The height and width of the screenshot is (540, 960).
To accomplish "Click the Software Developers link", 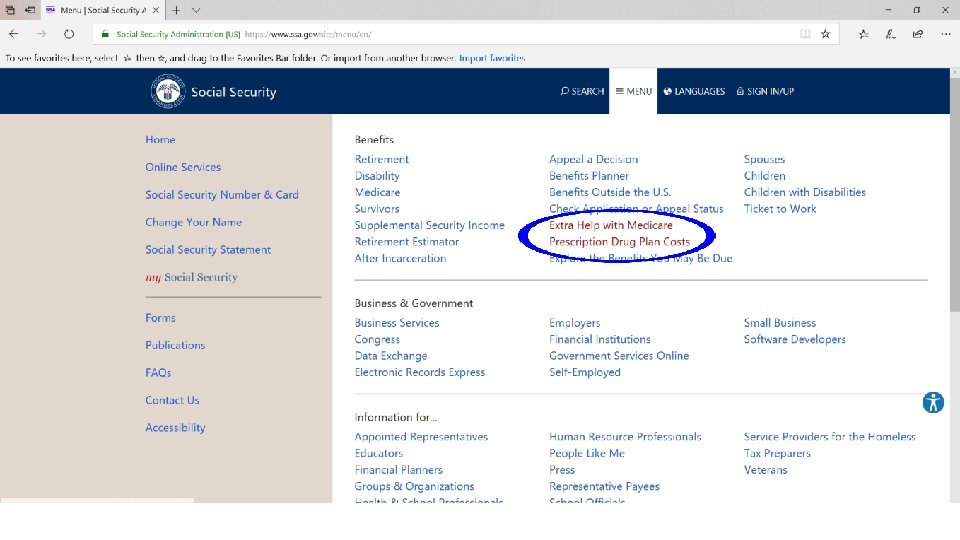I will pyautogui.click(x=795, y=339).
